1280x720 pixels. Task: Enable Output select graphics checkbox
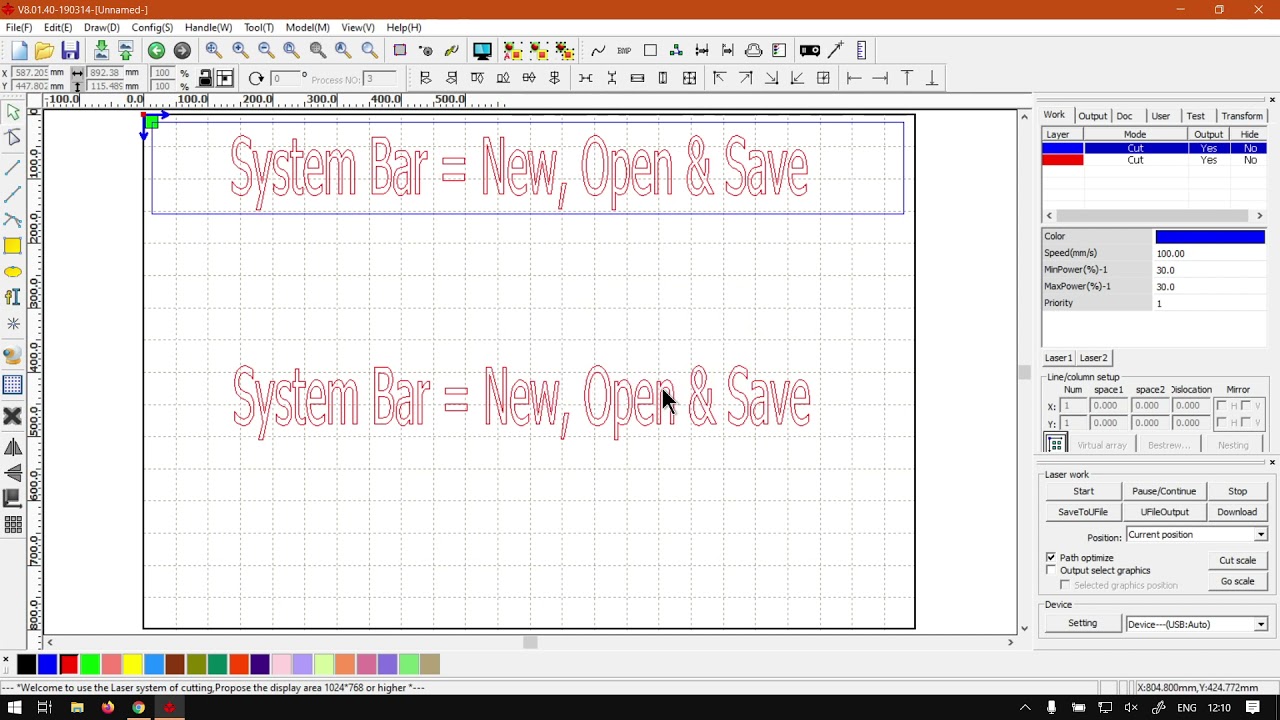click(x=1051, y=570)
